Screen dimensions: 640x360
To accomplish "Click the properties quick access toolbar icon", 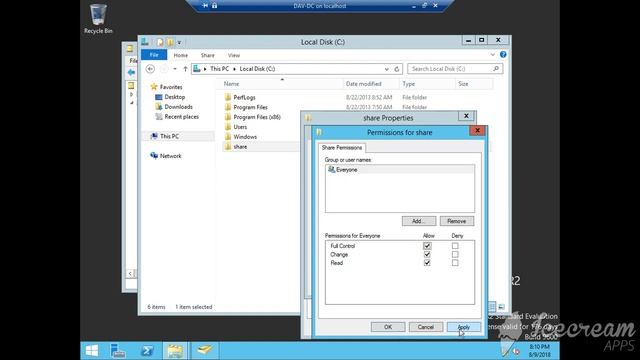I will pyautogui.click(x=160, y=42).
